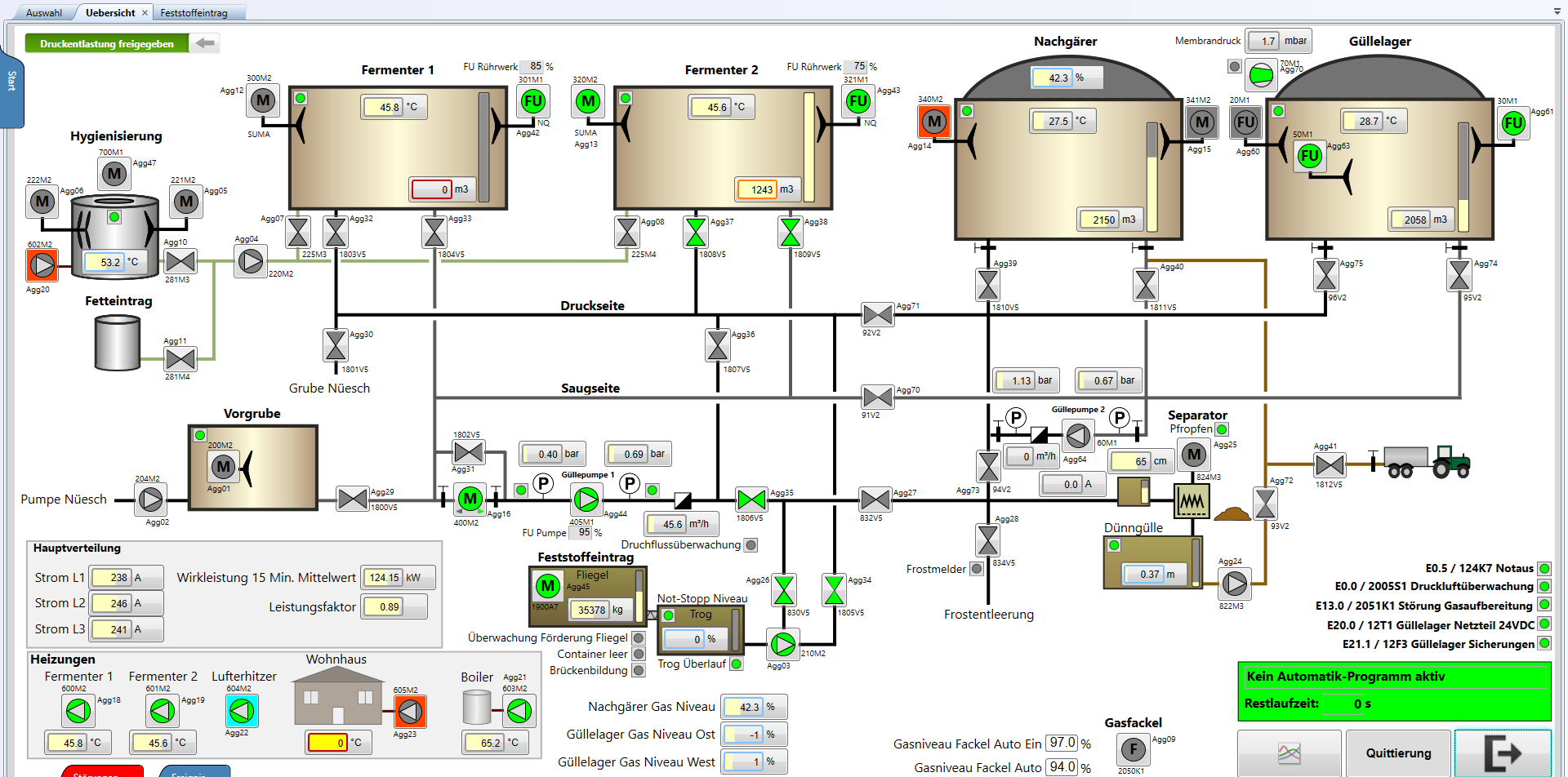Expand the Start side panel
Viewport: 1568px width, 777px height.
pyautogui.click(x=11, y=82)
